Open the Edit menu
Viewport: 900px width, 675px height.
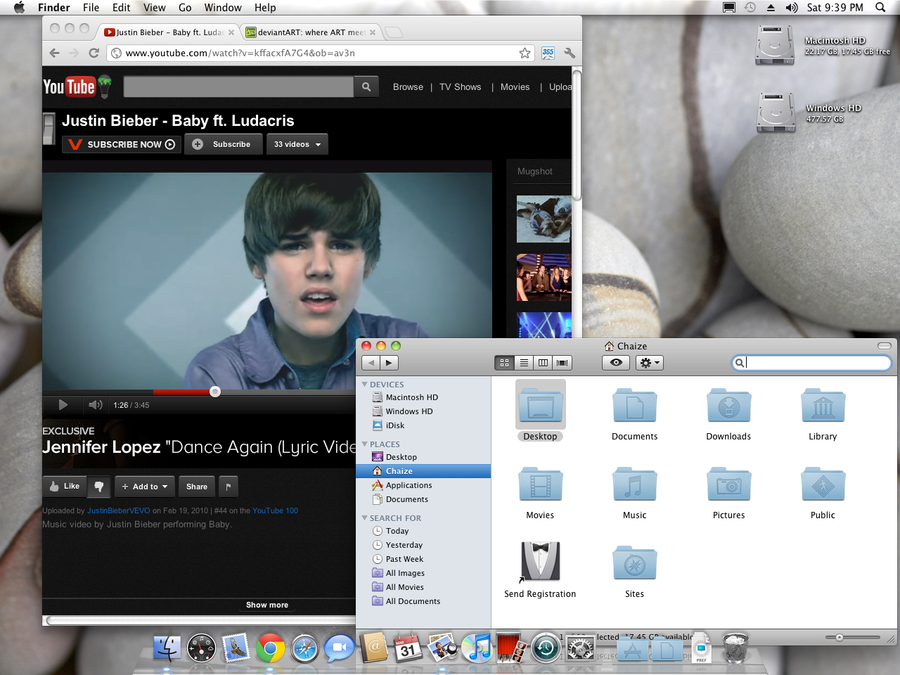(x=121, y=7)
